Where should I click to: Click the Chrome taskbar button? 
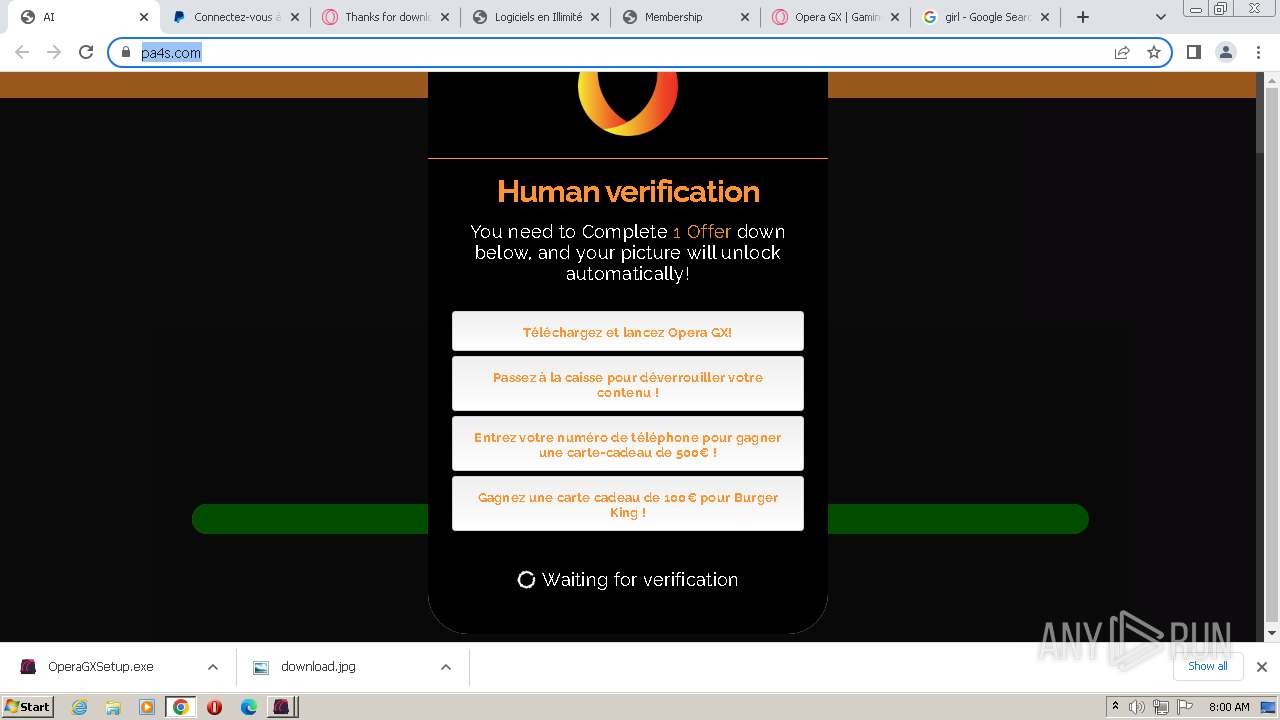[181, 707]
